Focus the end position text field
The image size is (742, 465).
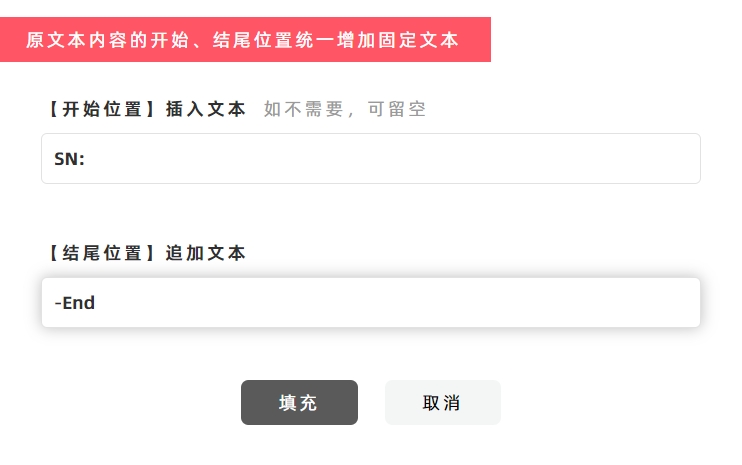[x=370, y=302]
